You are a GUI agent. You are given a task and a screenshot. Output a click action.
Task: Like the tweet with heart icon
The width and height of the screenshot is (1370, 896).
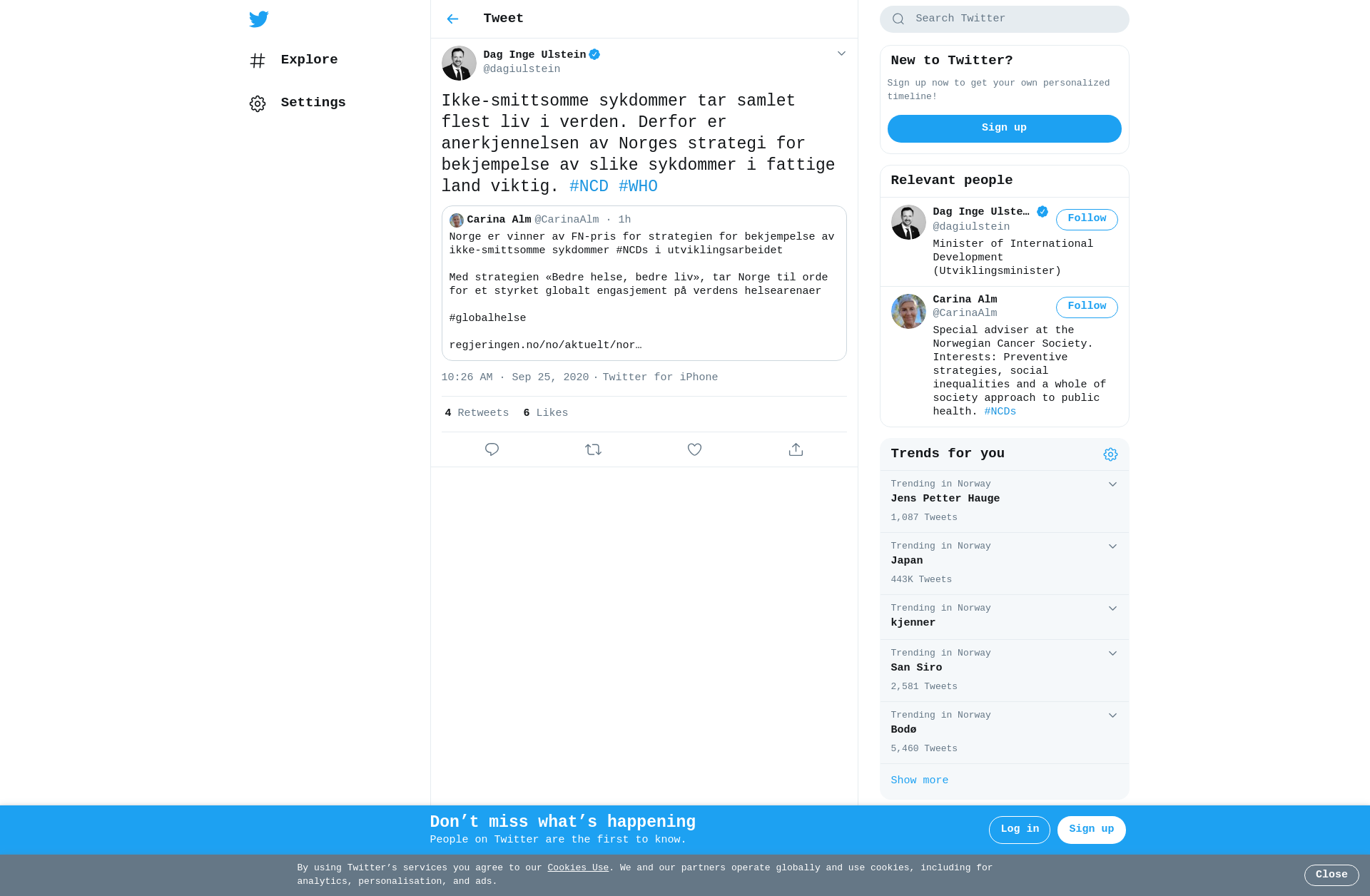click(694, 449)
